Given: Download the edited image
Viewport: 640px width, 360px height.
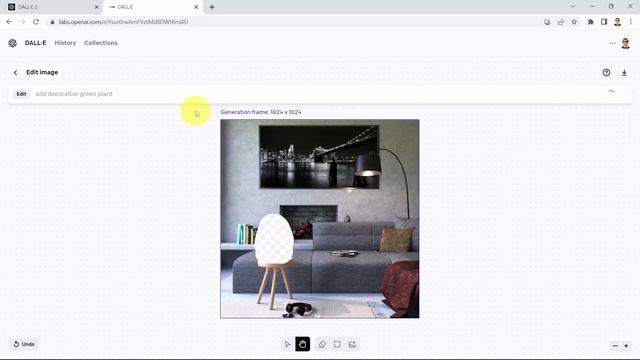Looking at the screenshot, I should pyautogui.click(x=624, y=73).
